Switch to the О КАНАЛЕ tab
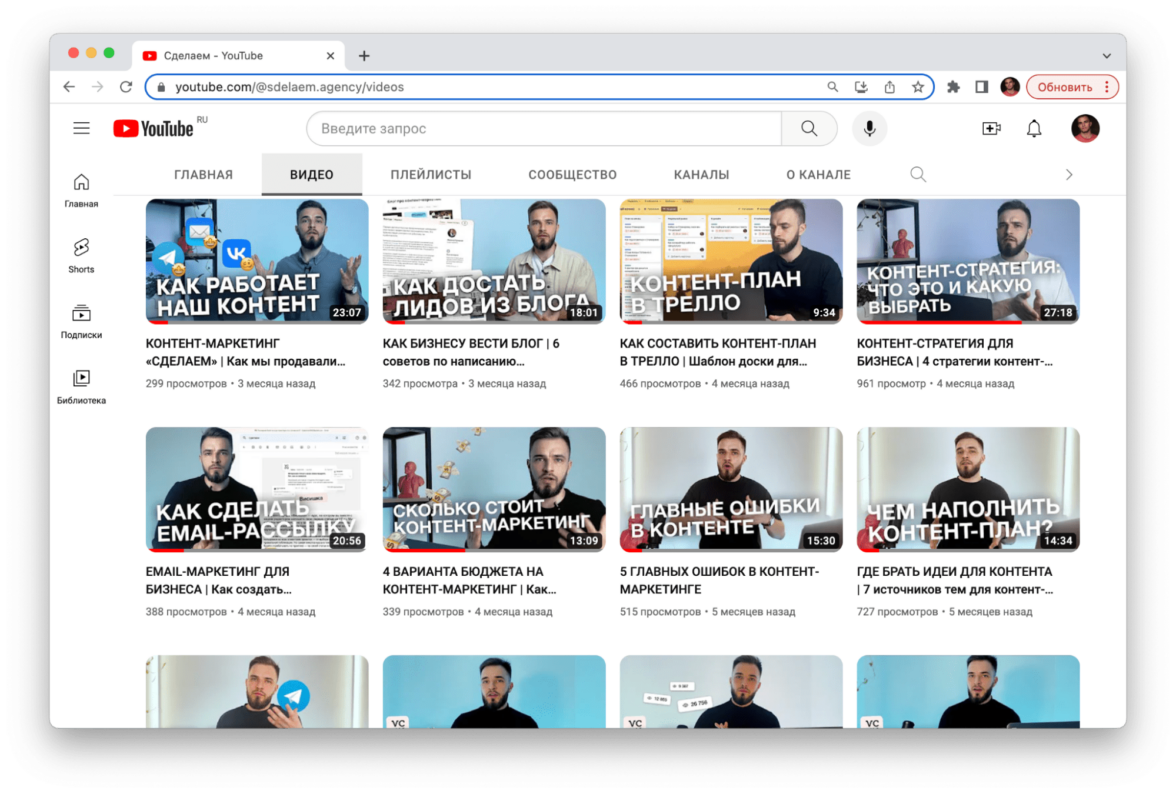The image size is (1176, 794). coord(818,174)
